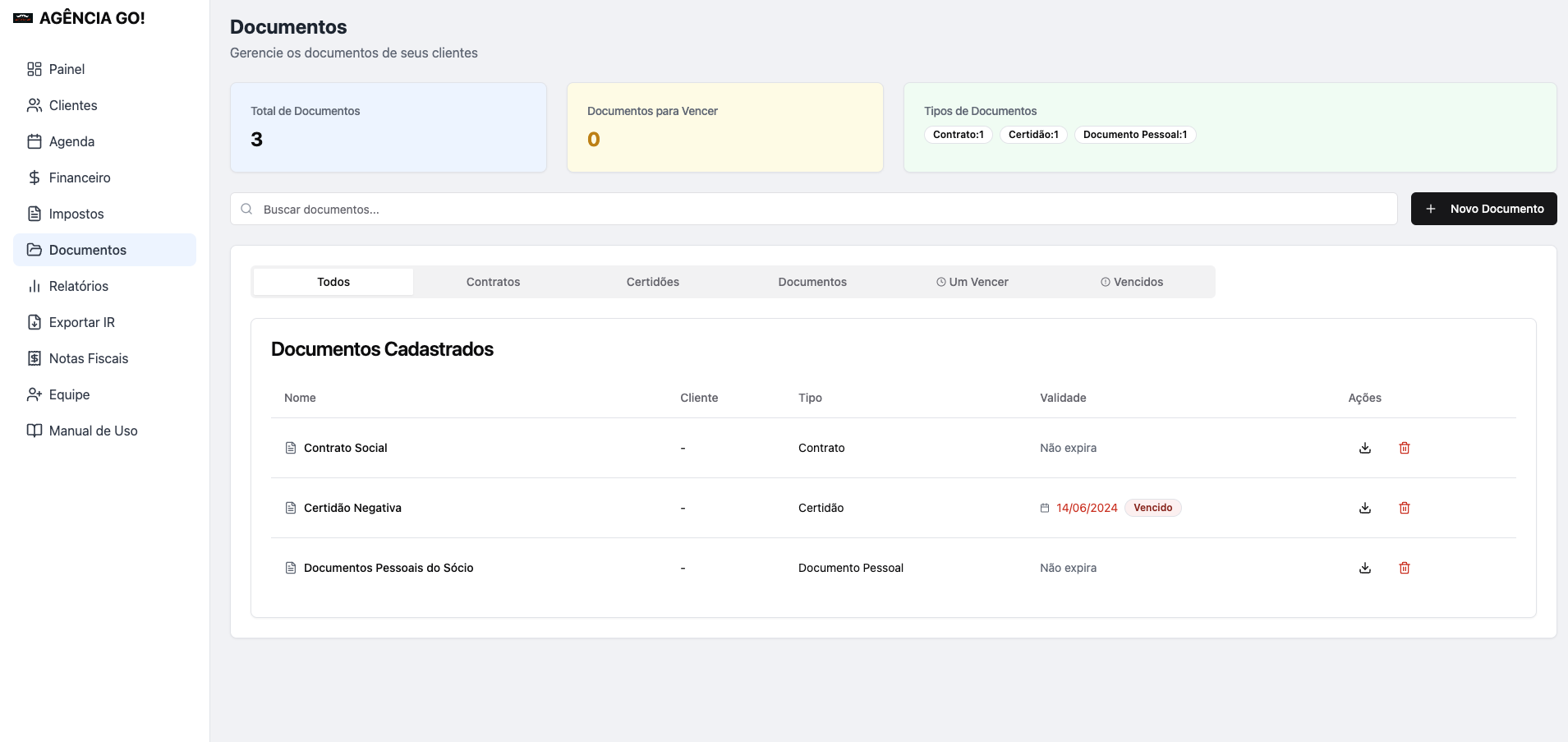This screenshot has height=742, width=1568.
Task: Click the Painel dashboard icon in sidebar
Action: point(34,69)
